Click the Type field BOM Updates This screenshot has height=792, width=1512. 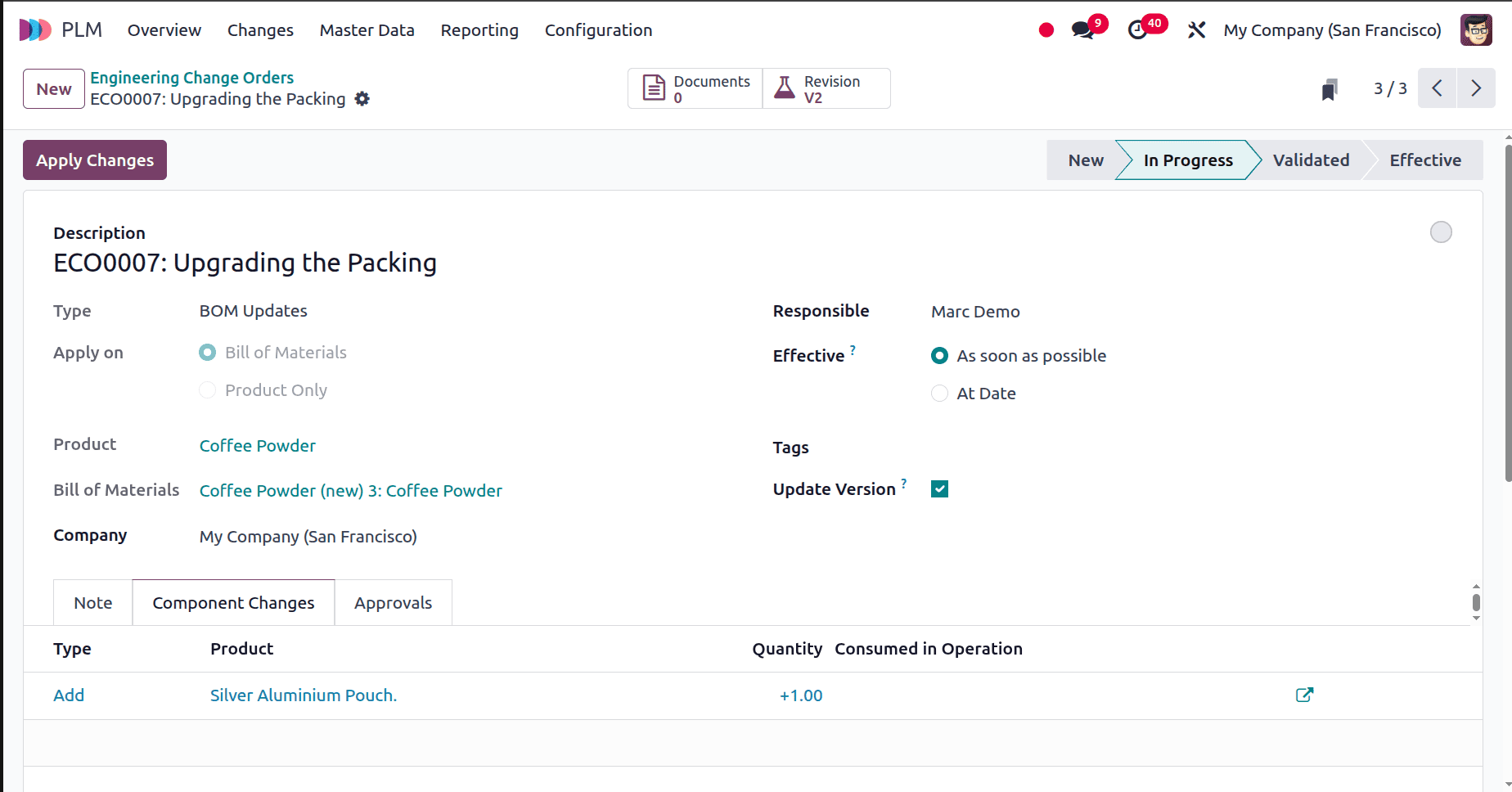pos(254,311)
